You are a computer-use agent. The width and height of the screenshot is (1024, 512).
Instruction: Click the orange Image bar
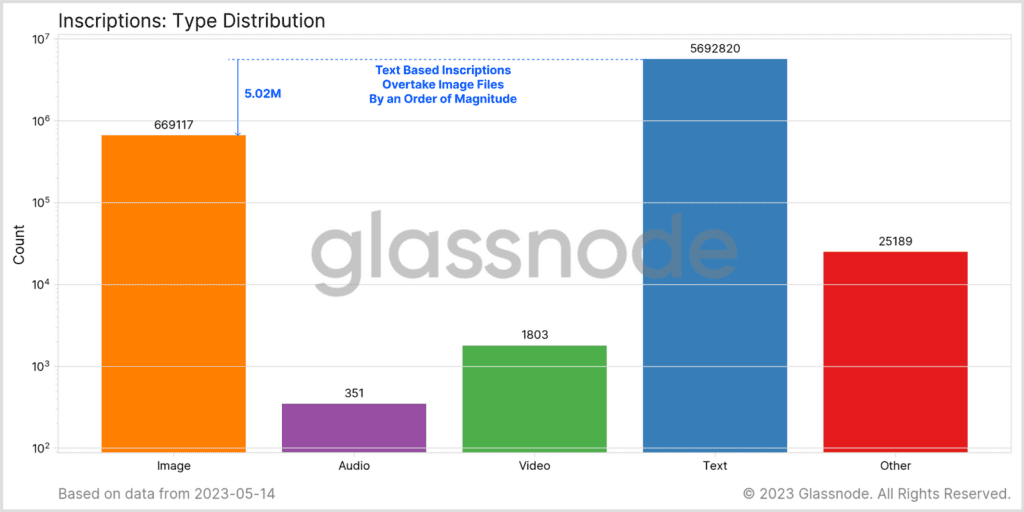[x=174, y=293]
